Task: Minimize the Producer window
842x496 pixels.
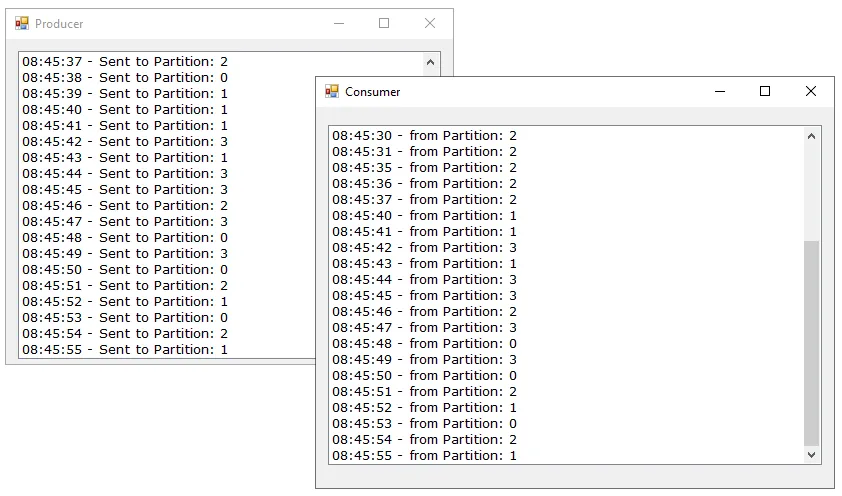Action: point(339,23)
